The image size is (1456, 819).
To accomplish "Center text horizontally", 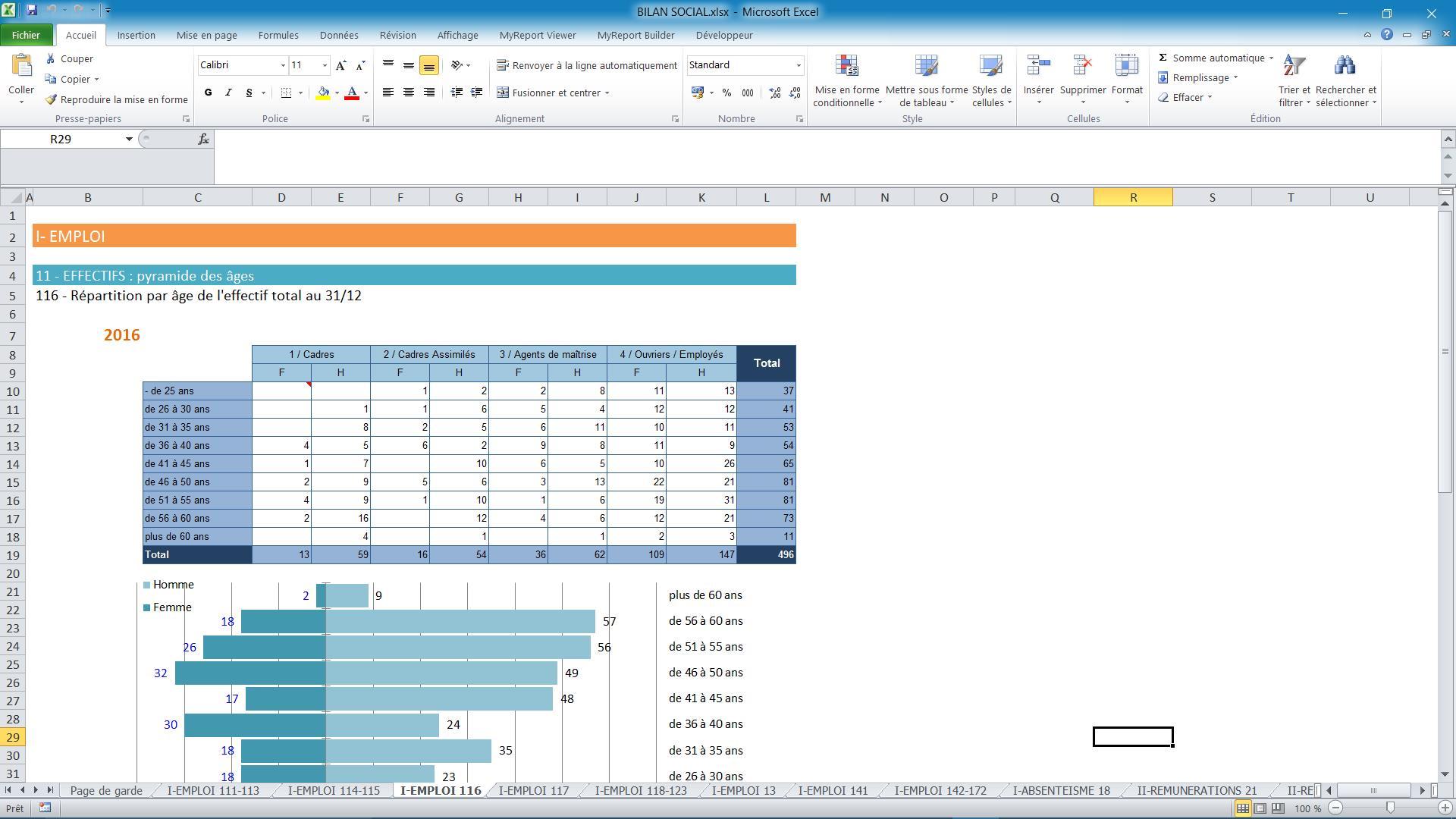I will [409, 93].
